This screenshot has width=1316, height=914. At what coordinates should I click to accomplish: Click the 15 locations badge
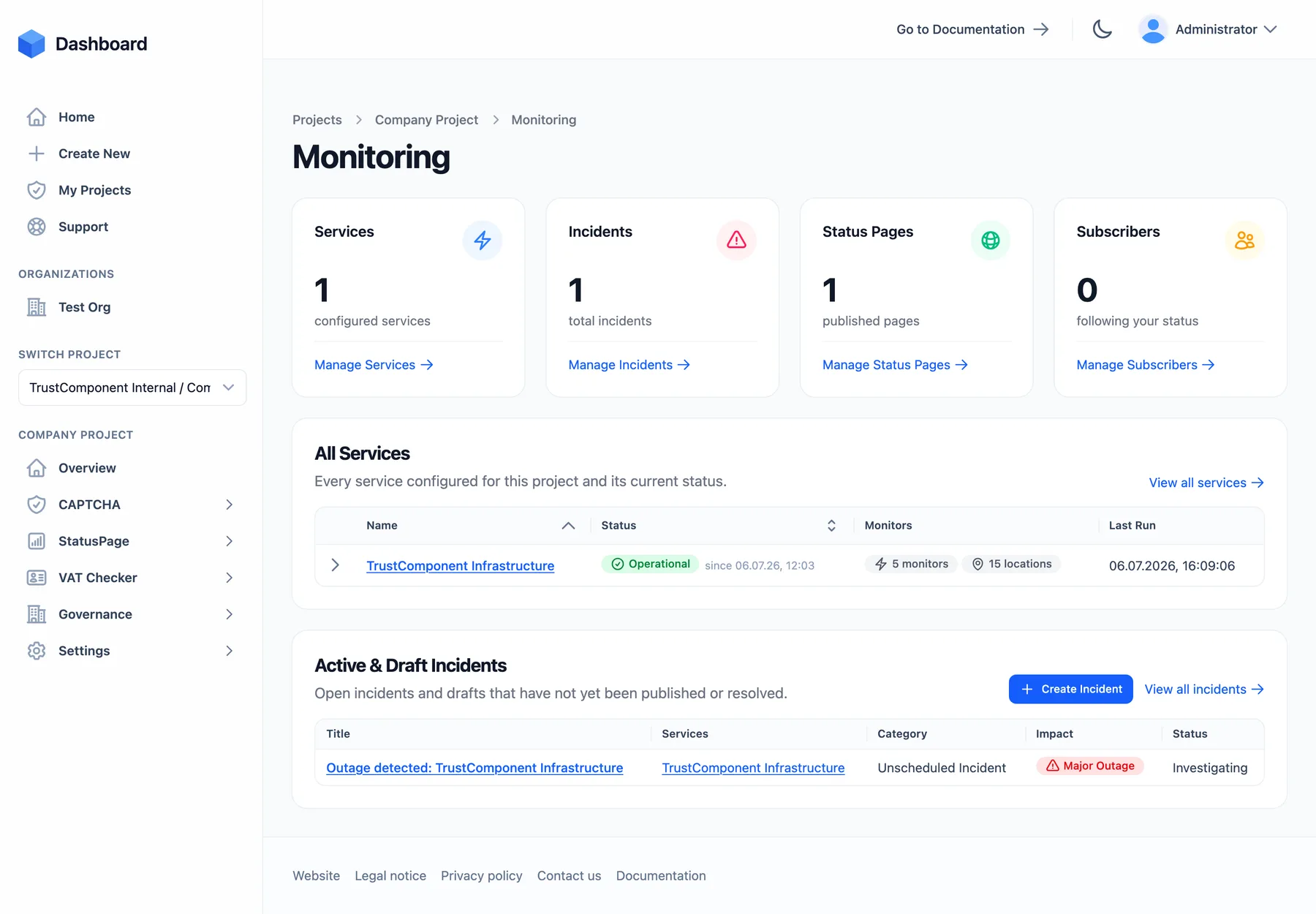(1012, 564)
